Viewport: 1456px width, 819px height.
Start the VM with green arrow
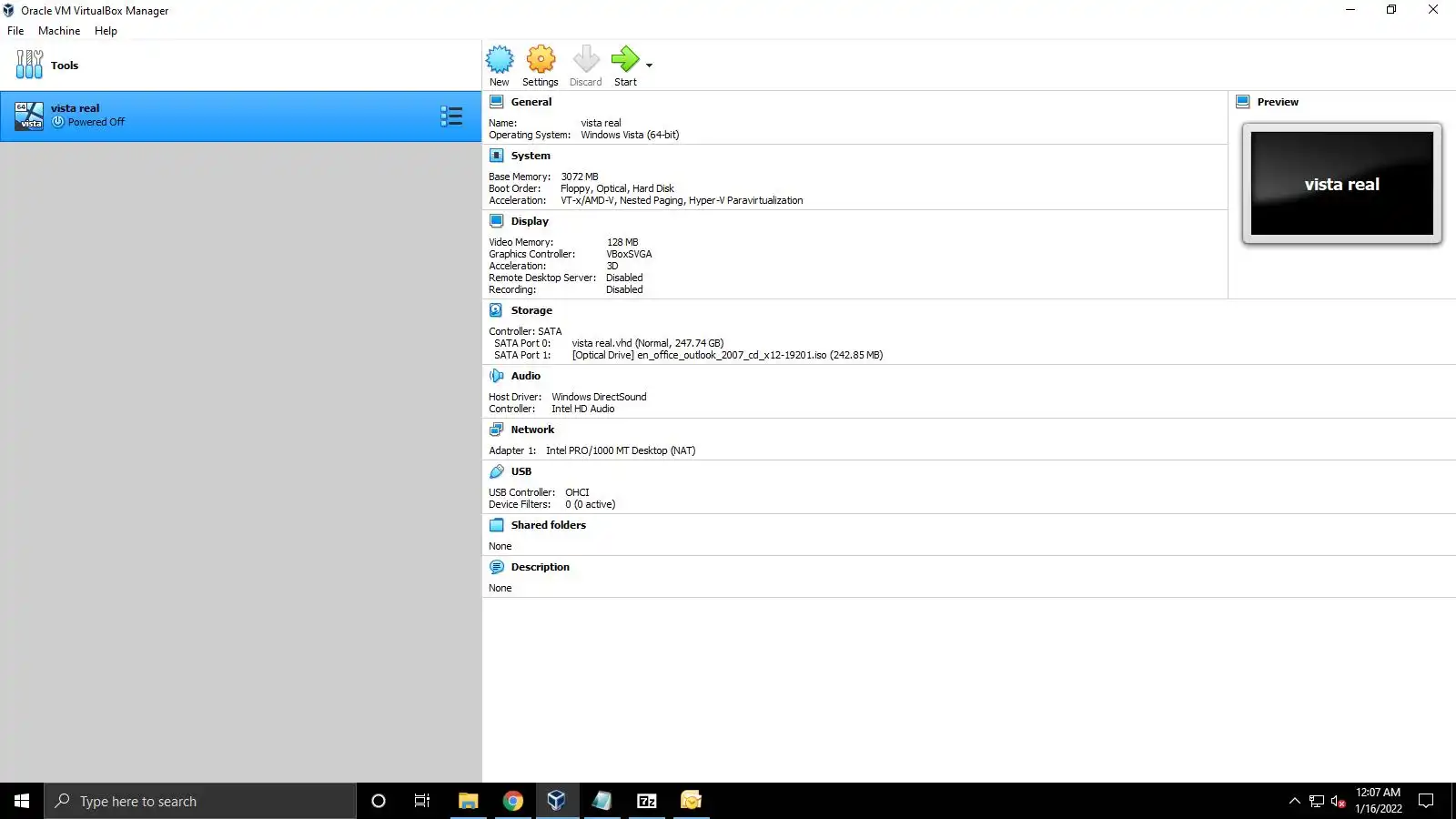pyautogui.click(x=625, y=59)
